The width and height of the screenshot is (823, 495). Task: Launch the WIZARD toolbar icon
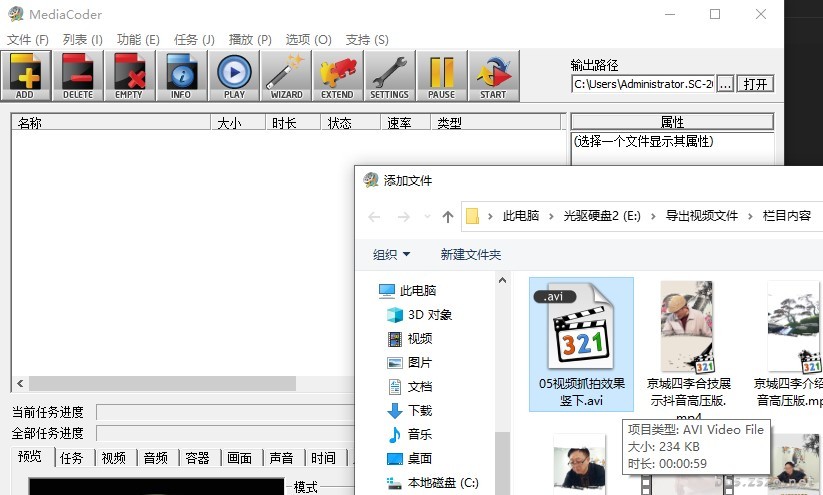pos(286,76)
